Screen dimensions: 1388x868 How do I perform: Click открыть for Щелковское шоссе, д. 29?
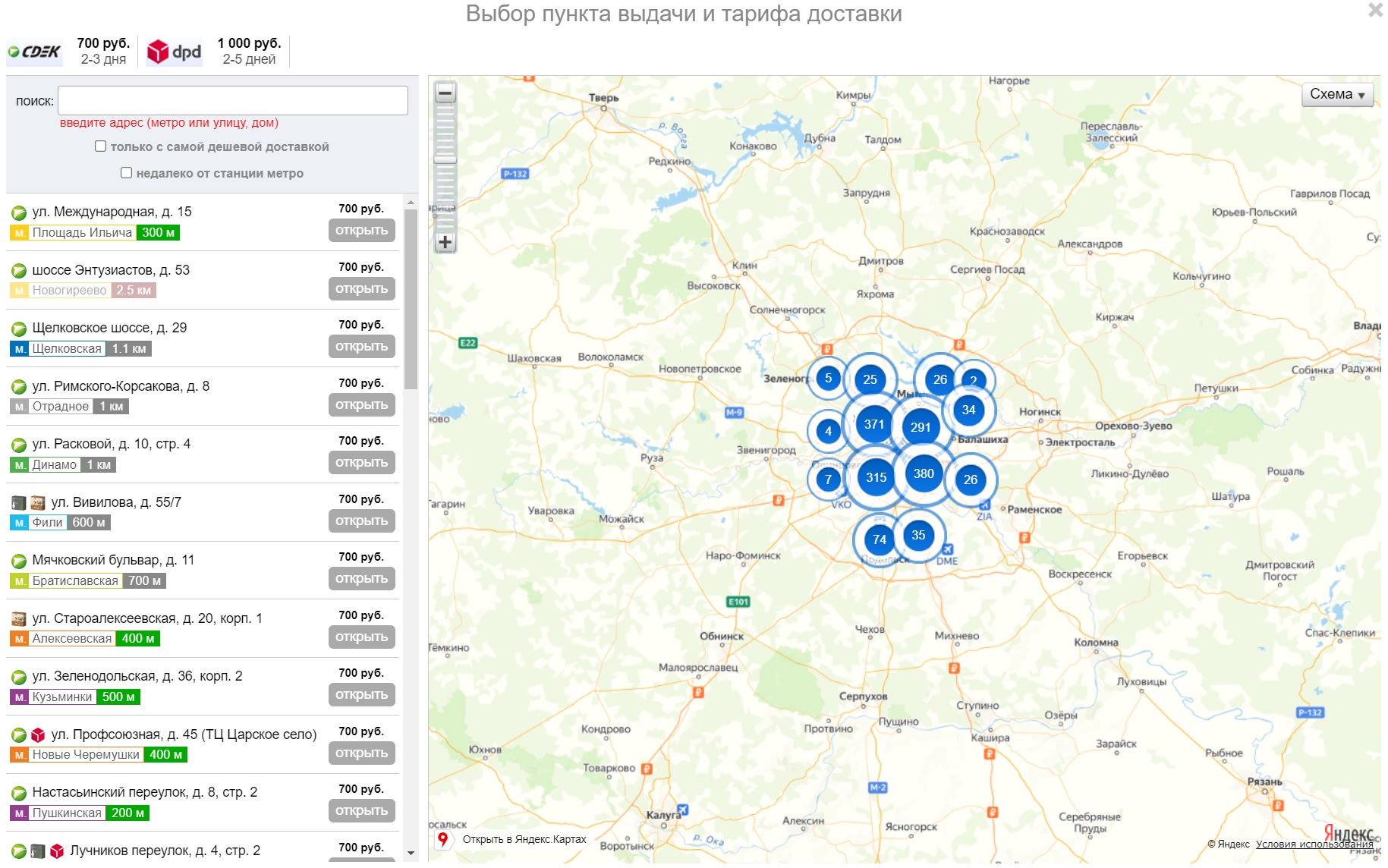point(362,347)
